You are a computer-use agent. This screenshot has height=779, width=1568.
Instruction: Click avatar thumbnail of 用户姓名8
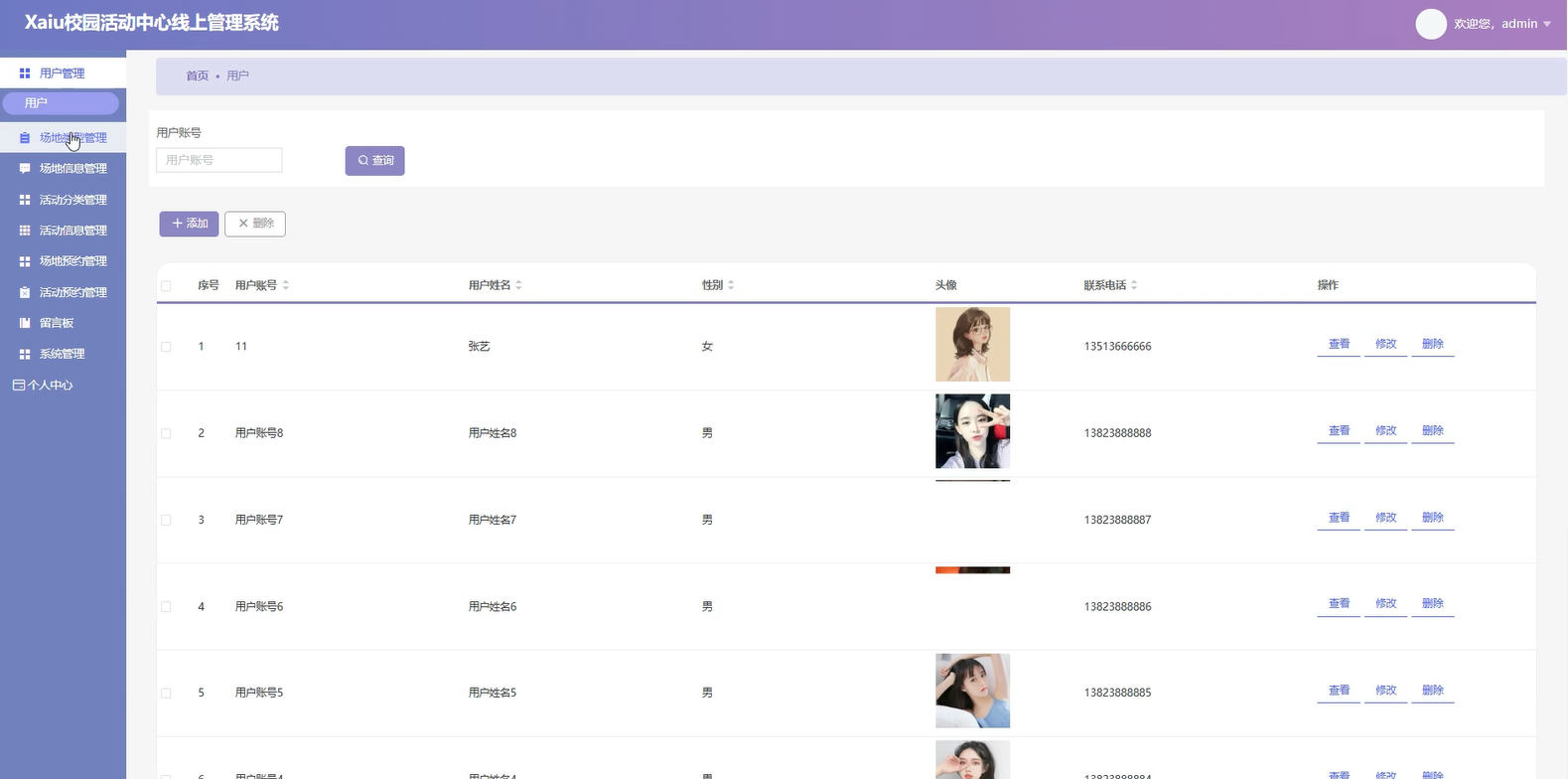[972, 431]
